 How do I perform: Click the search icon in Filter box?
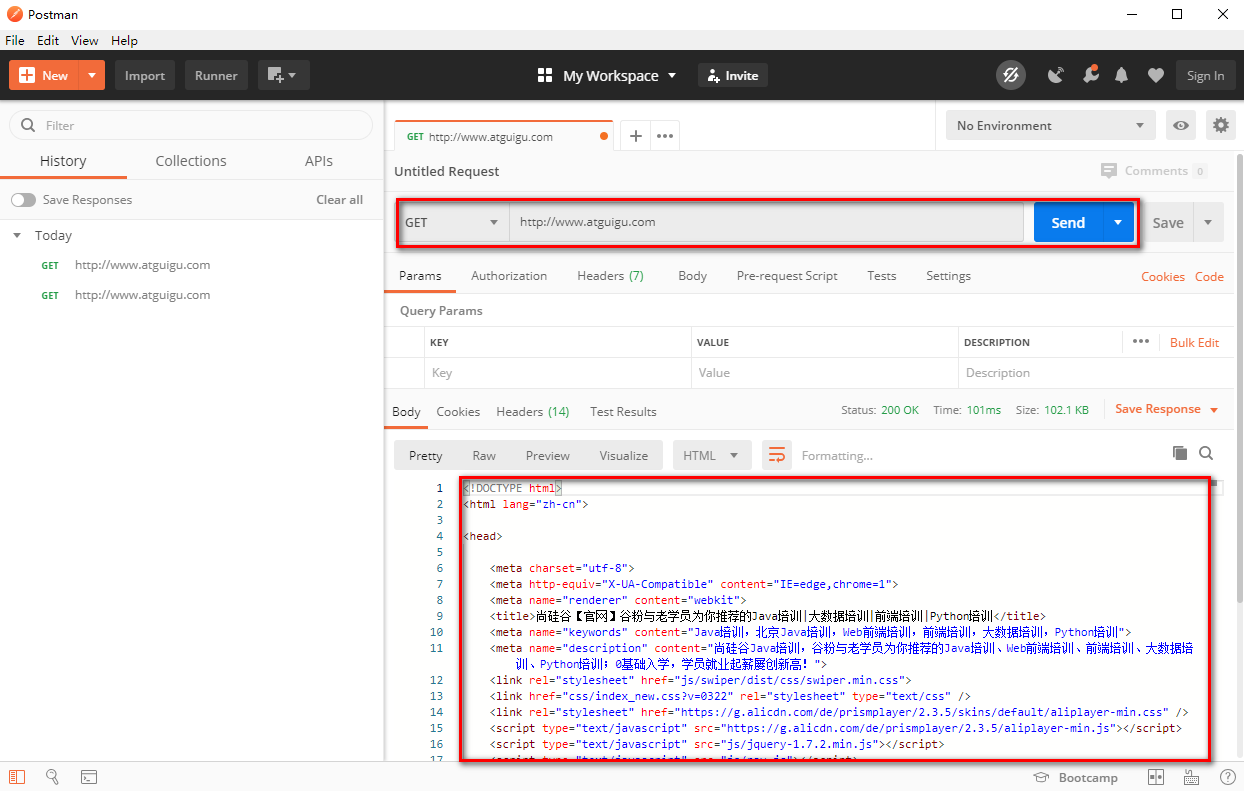tap(28, 125)
